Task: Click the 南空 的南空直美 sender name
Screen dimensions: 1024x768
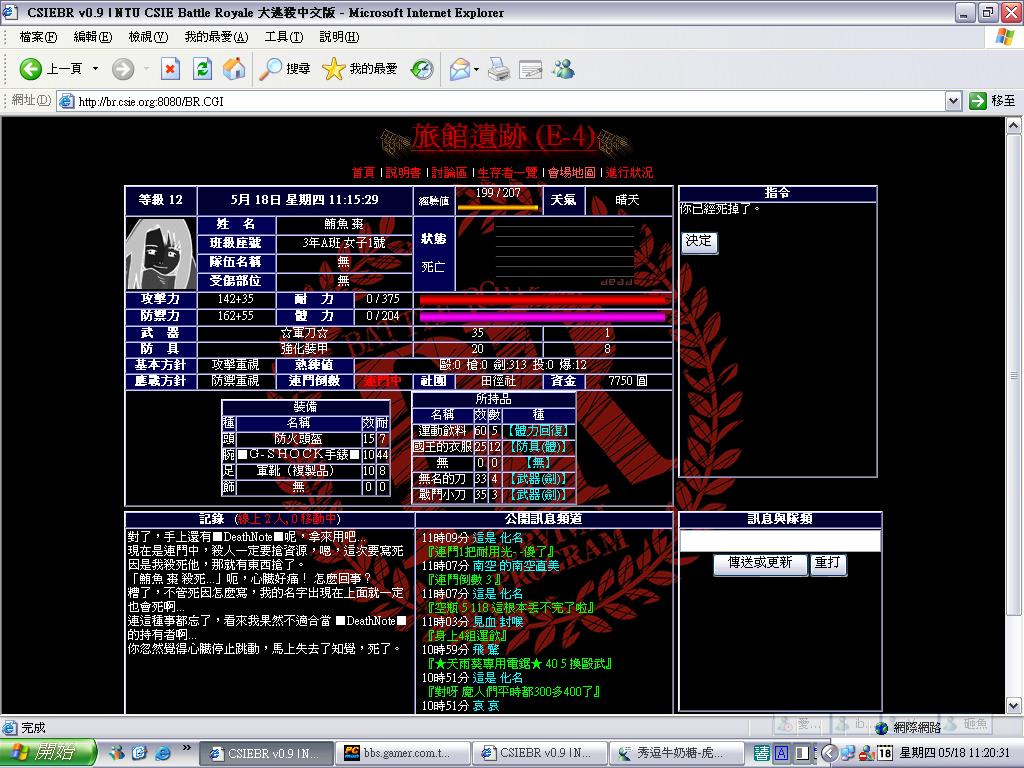Action: (516, 566)
